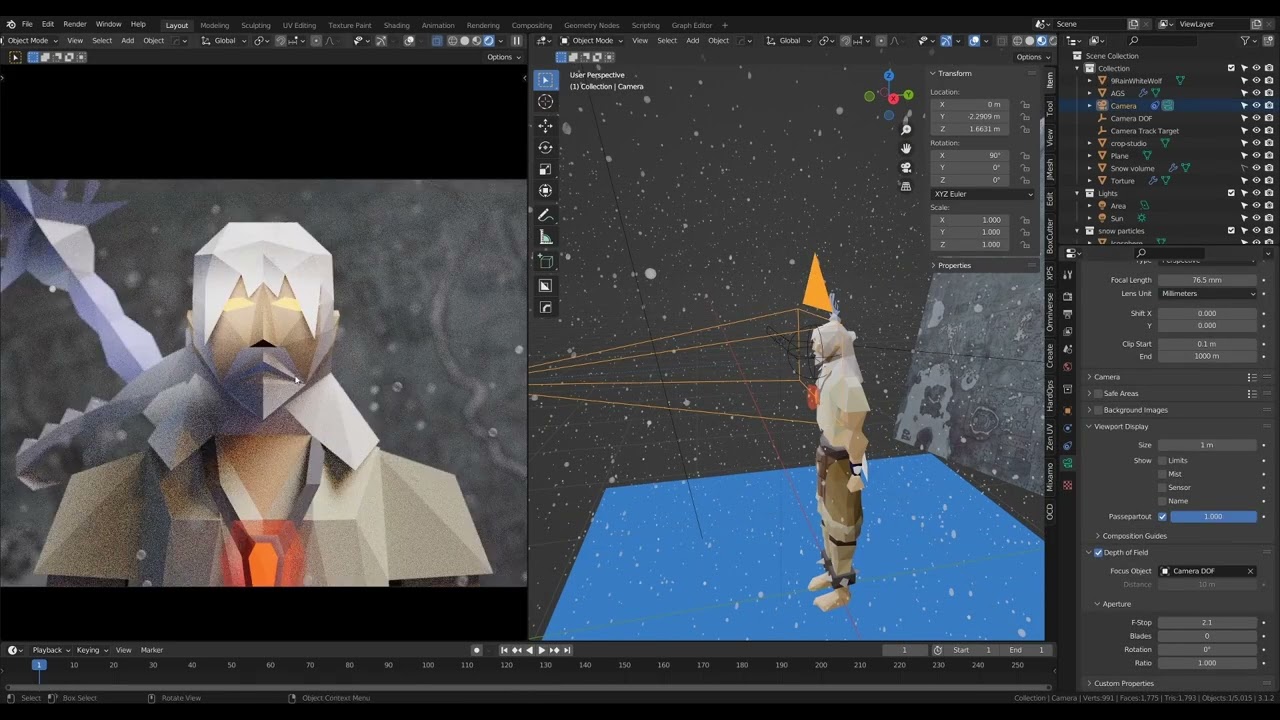Select the Move tool
This screenshot has width=1280, height=720.
tap(545, 126)
